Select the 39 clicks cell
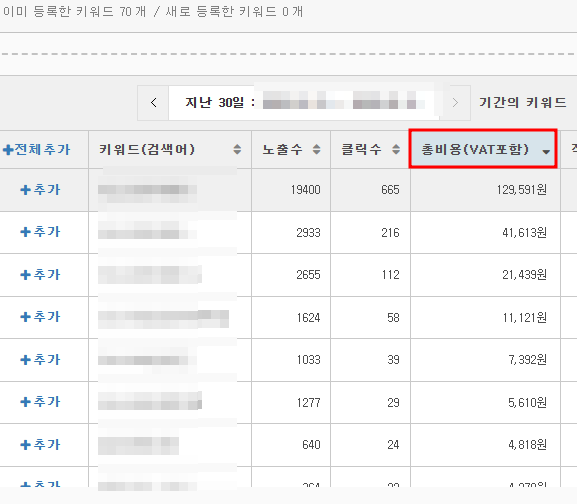 (370, 360)
